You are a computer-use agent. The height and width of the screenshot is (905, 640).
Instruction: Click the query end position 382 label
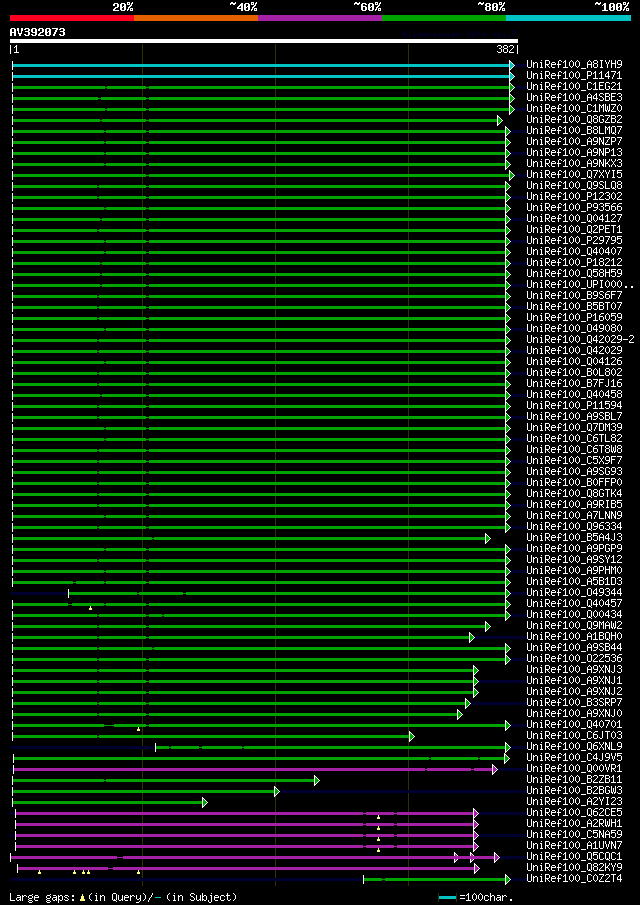[x=506, y=50]
